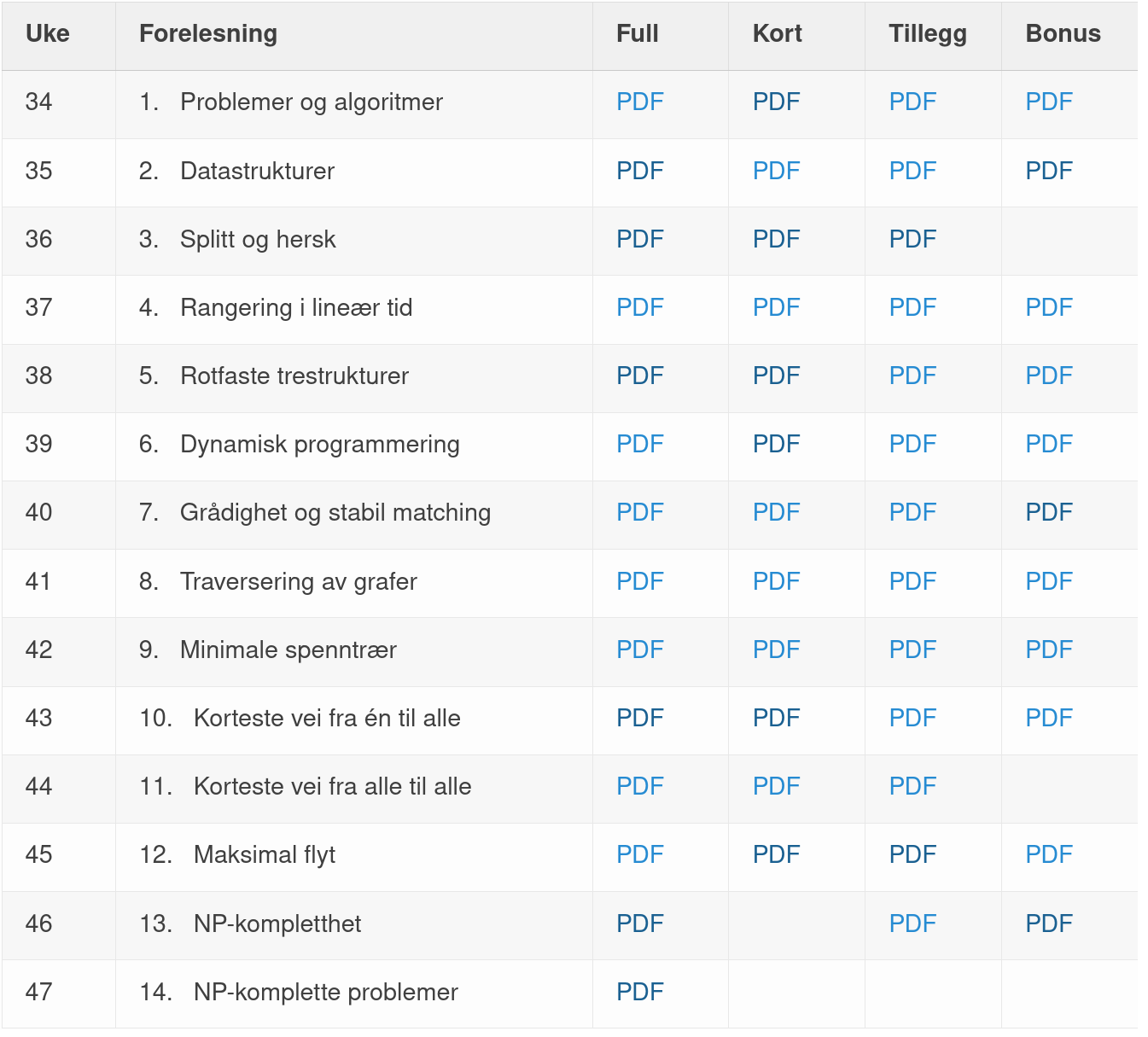Image resolution: width=1148 pixels, height=1037 pixels.
Task: Open Bonus PDF for Datastrukturer lecture
Action: pyautogui.click(x=1048, y=171)
